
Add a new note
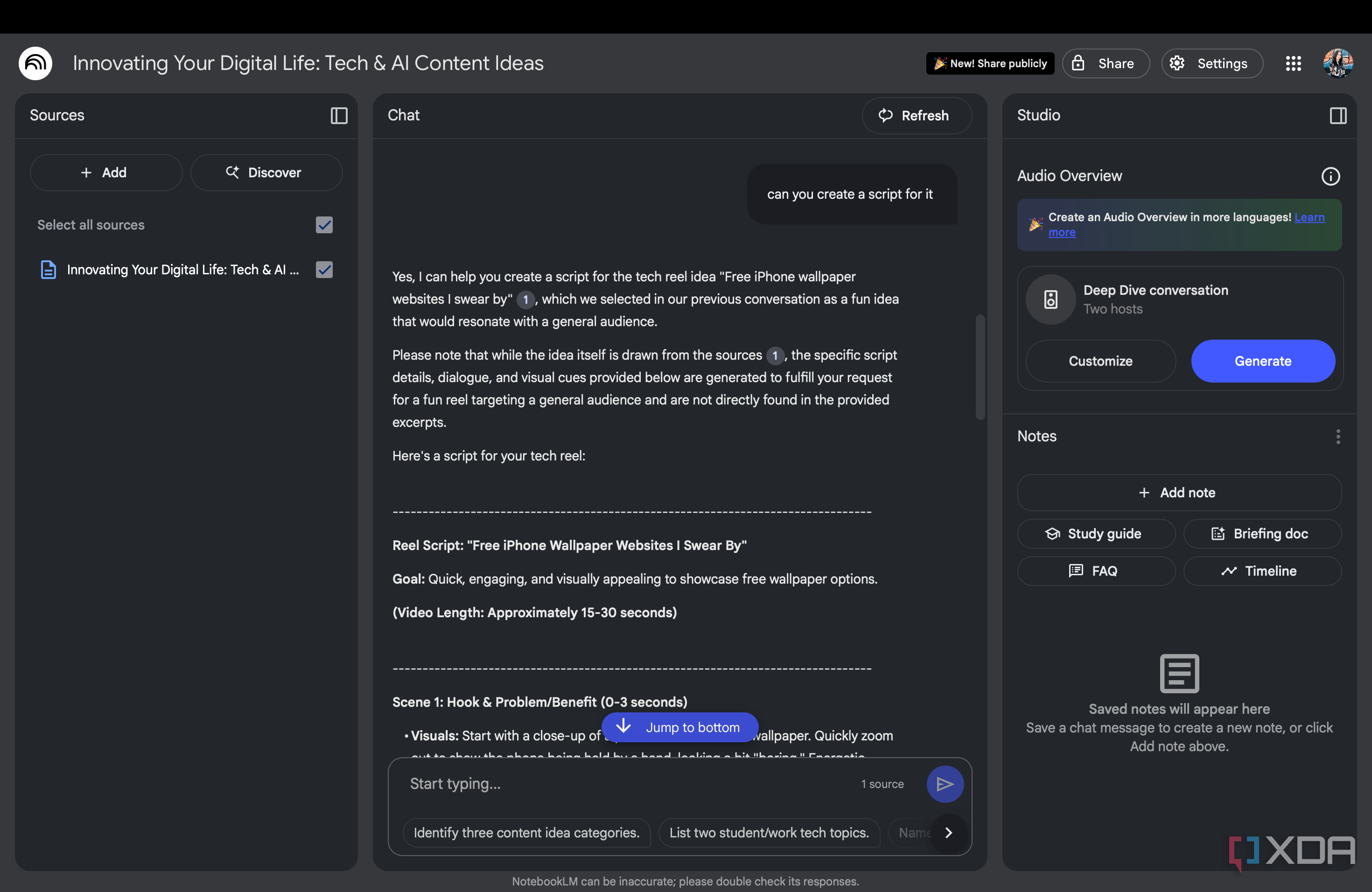[x=1179, y=493]
